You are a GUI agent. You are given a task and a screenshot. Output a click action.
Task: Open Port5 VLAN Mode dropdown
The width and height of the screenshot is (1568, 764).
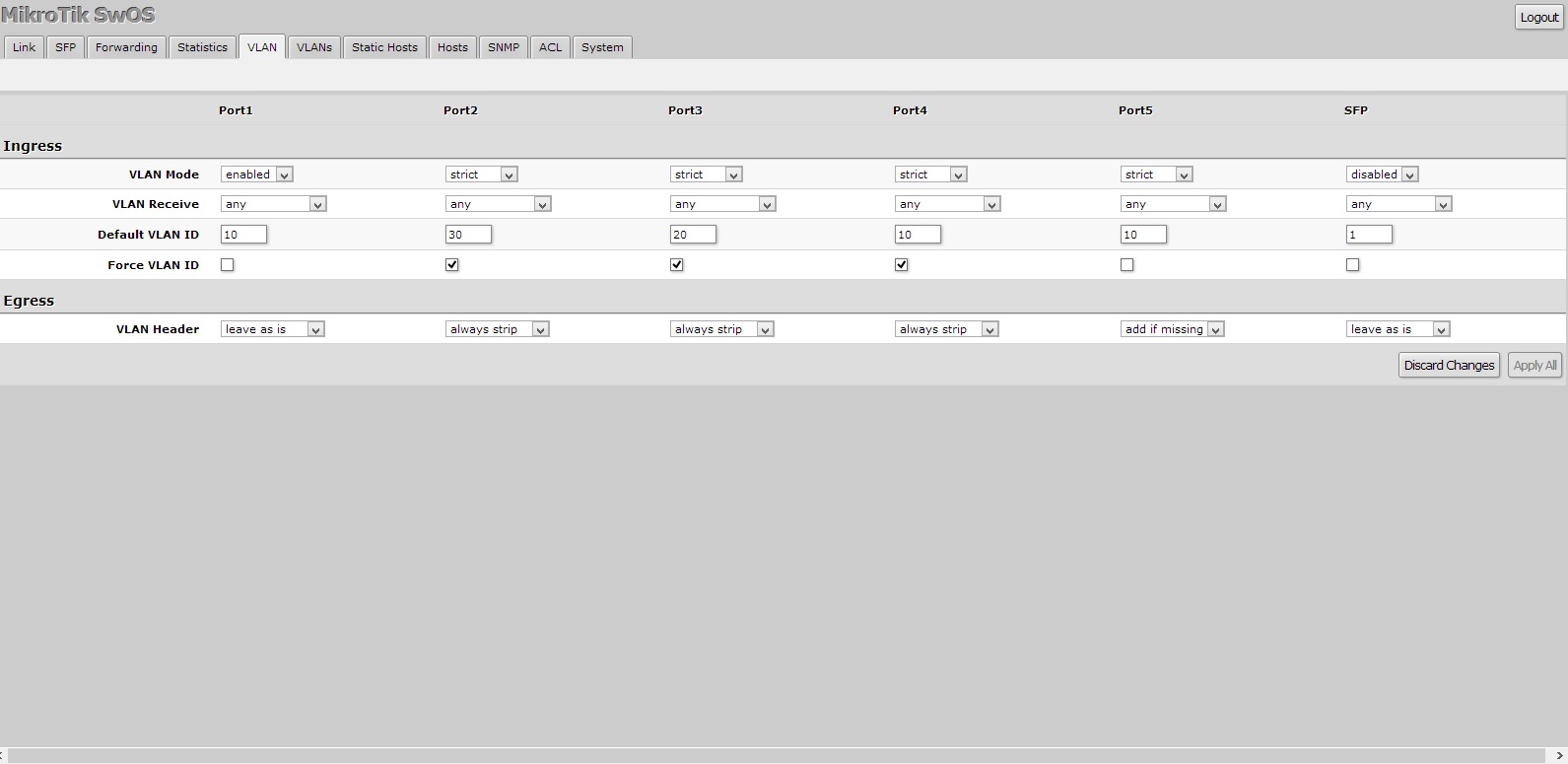1156,174
